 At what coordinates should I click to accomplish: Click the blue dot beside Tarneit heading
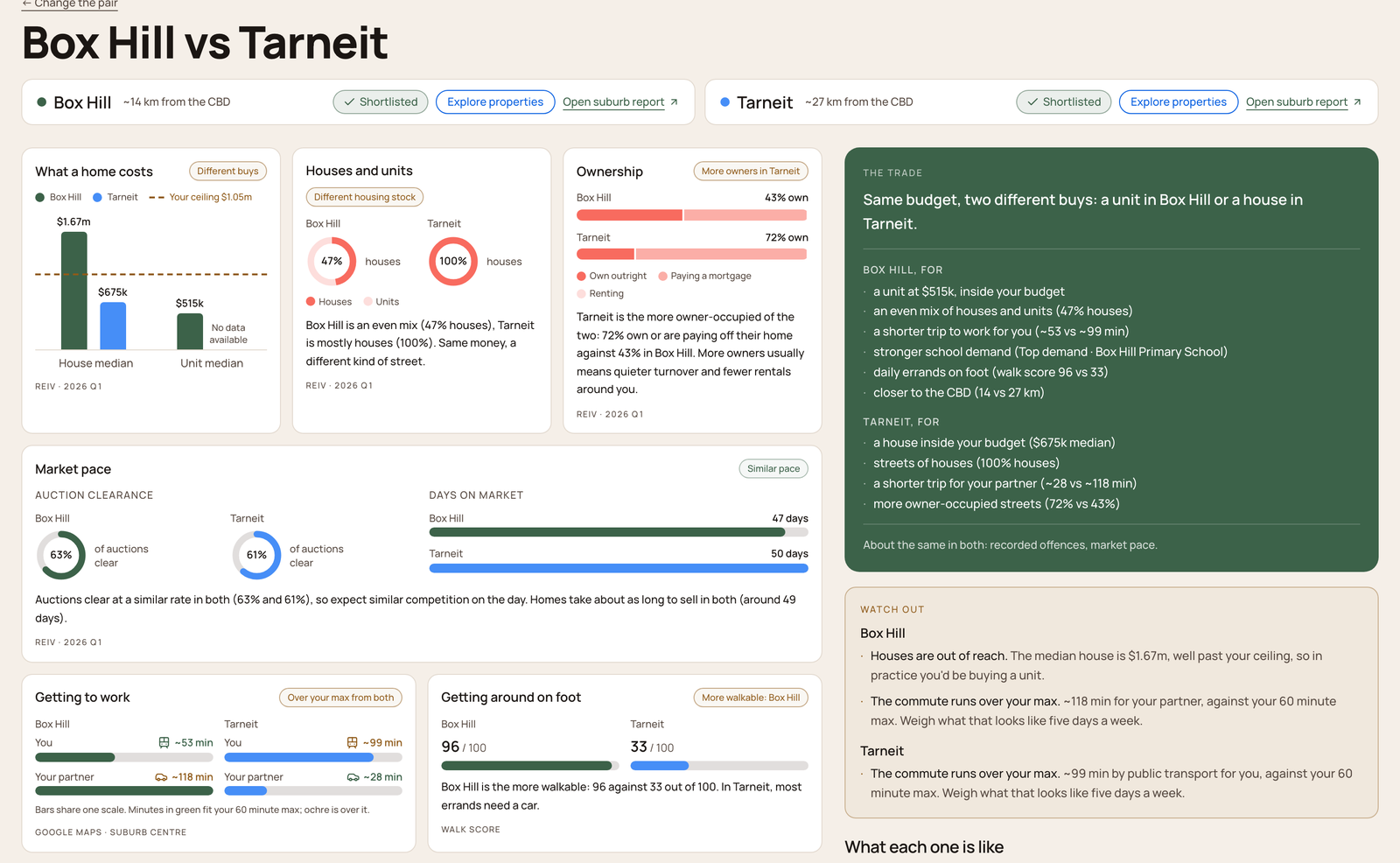(724, 102)
